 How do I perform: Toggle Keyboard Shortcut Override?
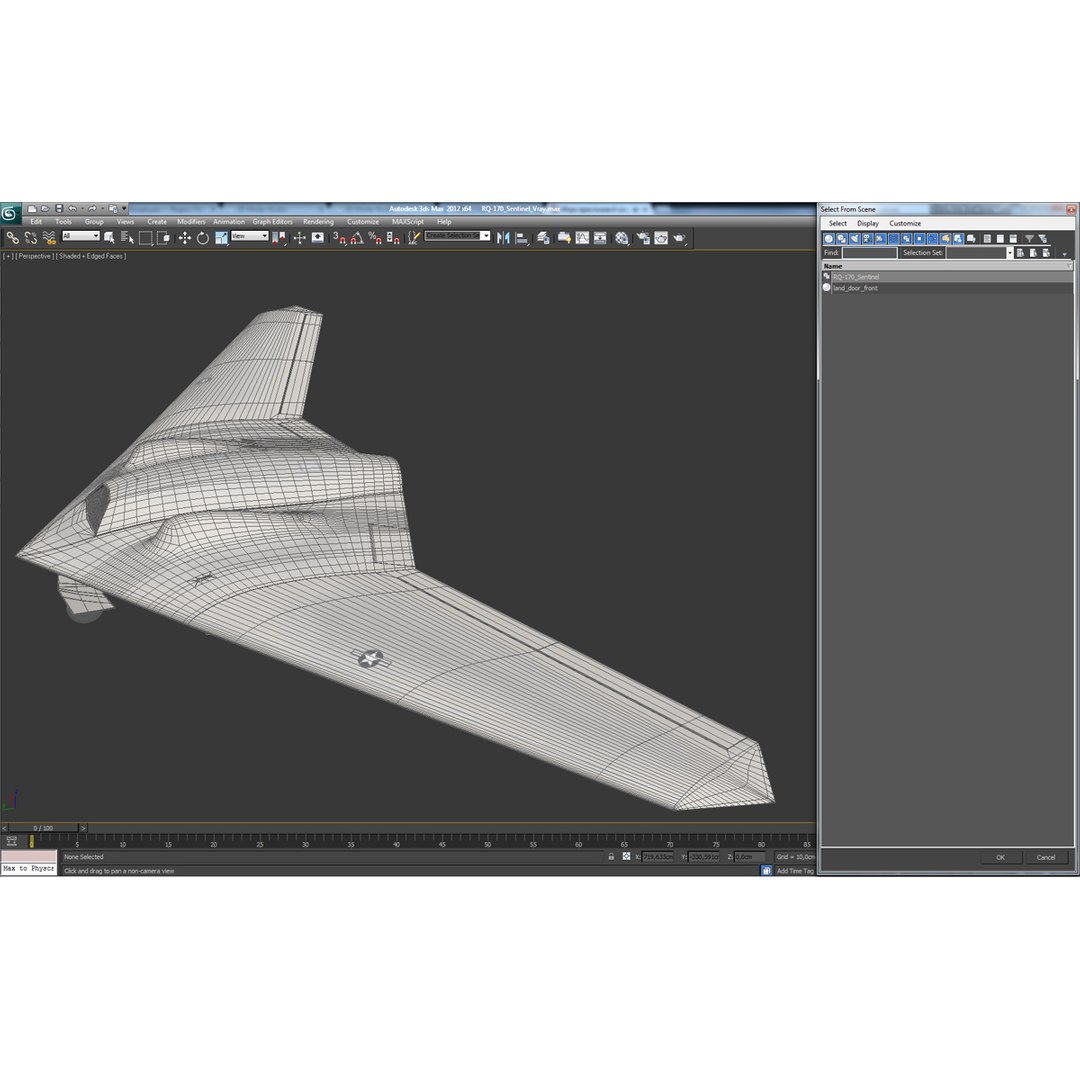click(x=318, y=238)
